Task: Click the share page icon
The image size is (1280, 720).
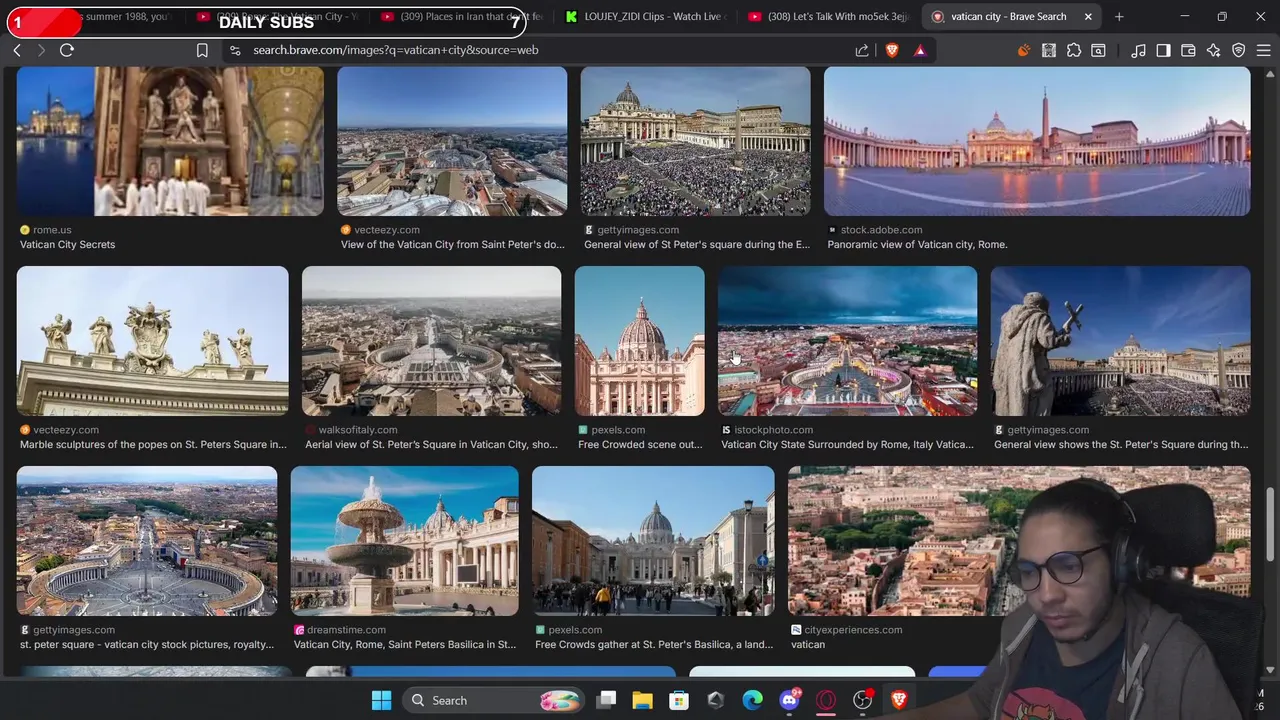Action: tap(862, 50)
